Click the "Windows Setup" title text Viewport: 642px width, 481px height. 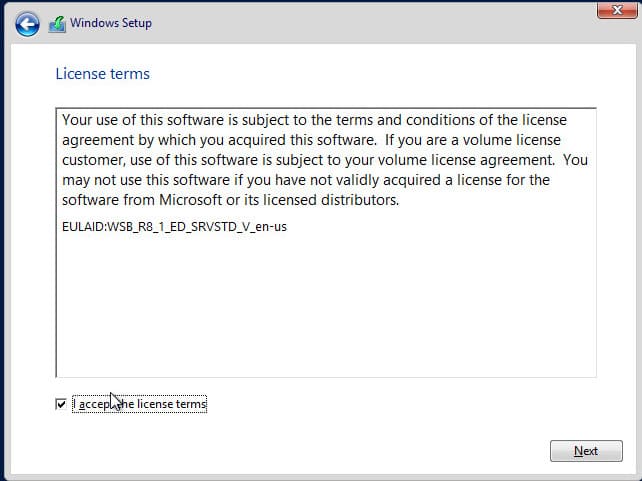tap(111, 23)
